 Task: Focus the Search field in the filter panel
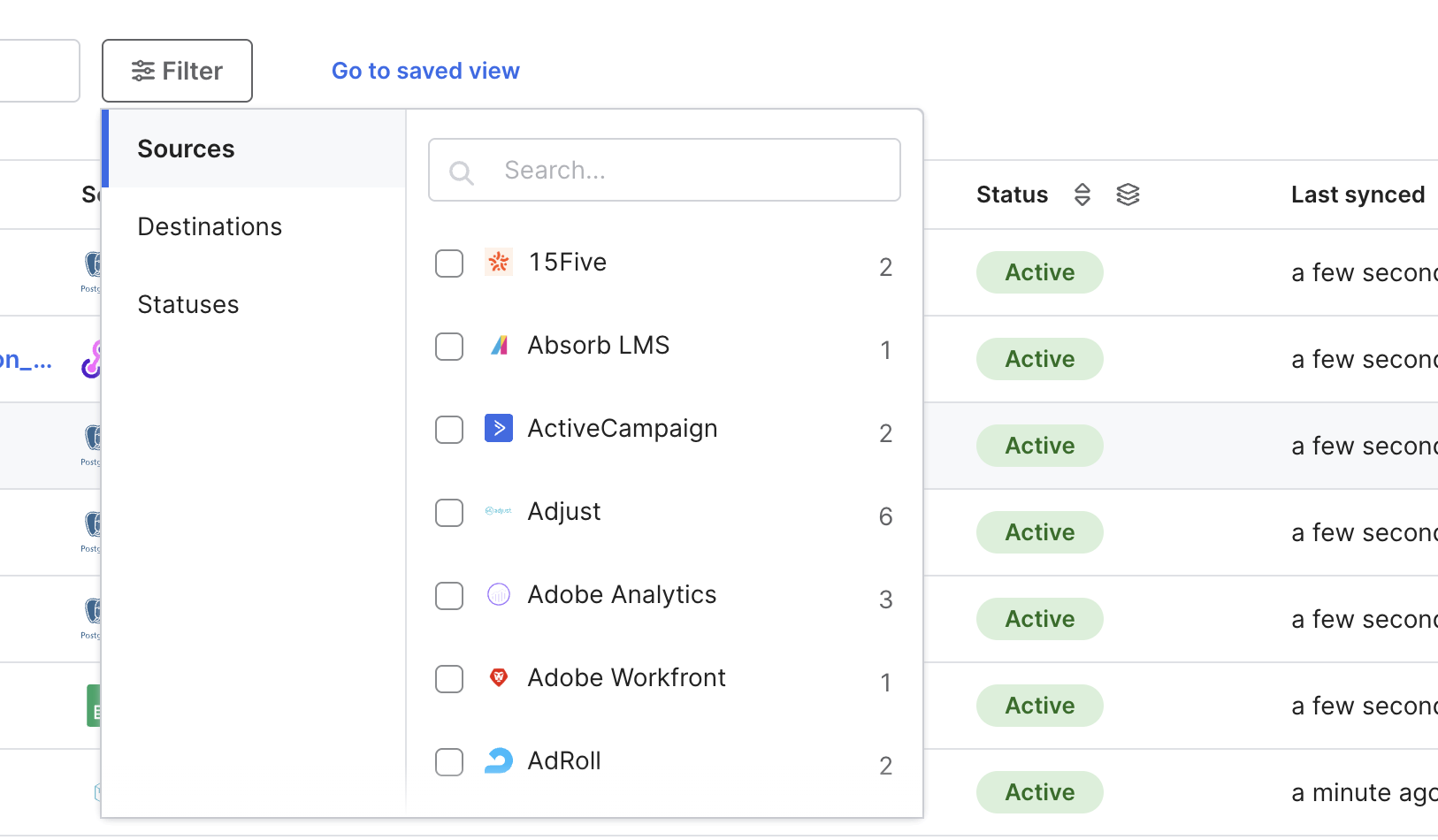(x=664, y=170)
